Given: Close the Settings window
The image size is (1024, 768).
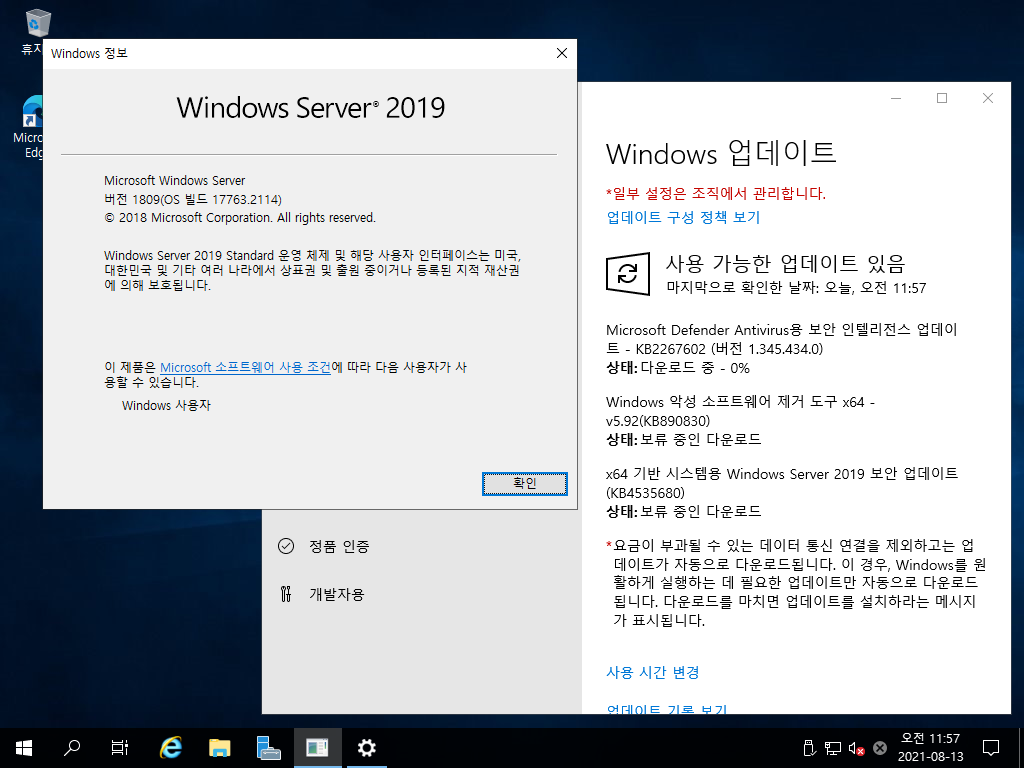Looking at the screenshot, I should [x=987, y=98].
